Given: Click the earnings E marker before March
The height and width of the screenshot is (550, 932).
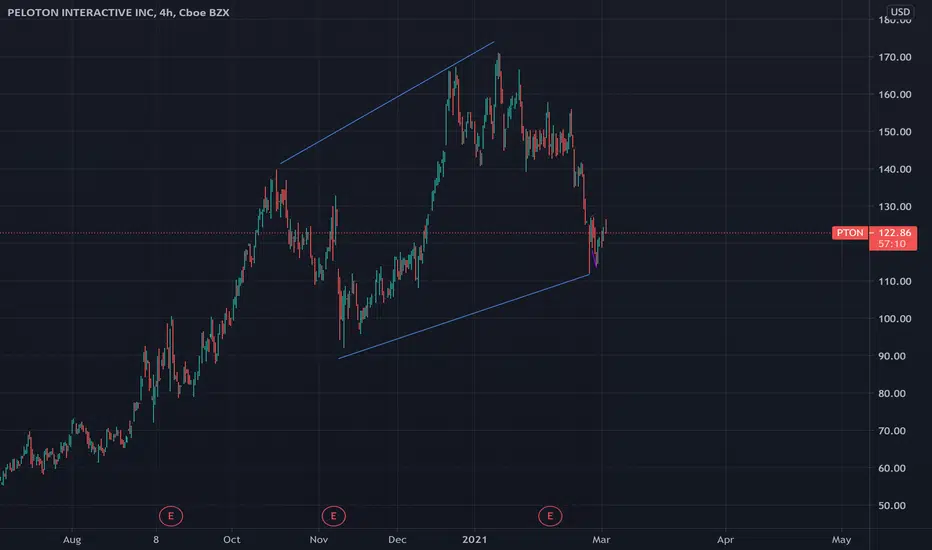Looking at the screenshot, I should 550,516.
